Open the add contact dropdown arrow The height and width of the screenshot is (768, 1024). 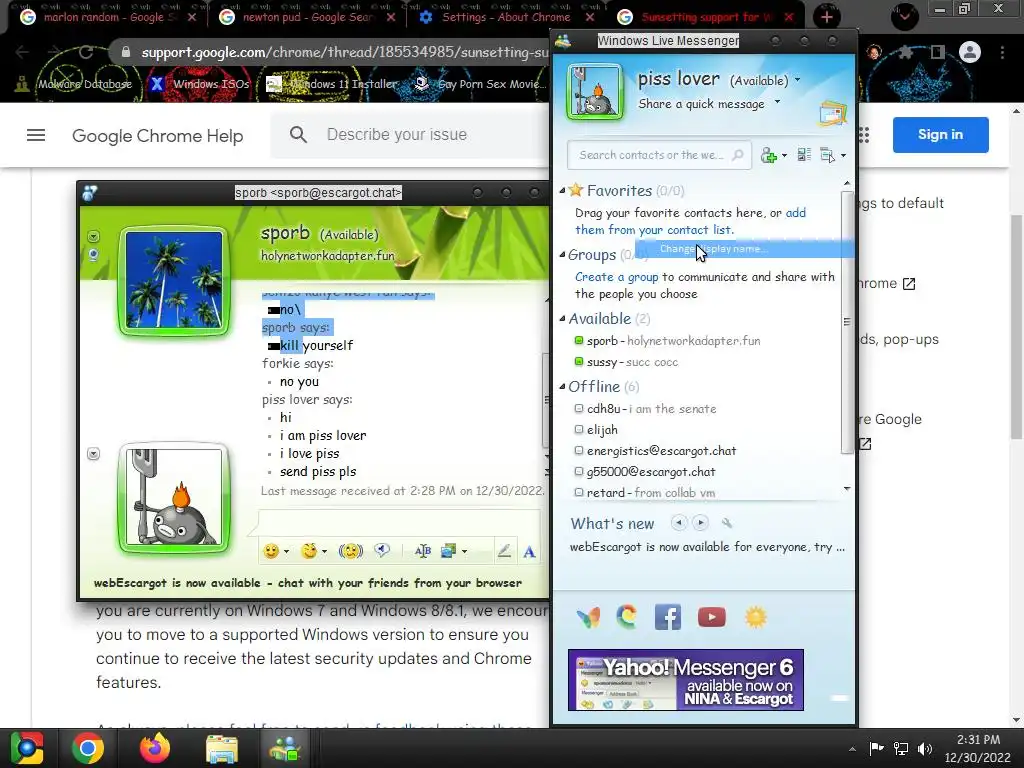click(x=784, y=155)
